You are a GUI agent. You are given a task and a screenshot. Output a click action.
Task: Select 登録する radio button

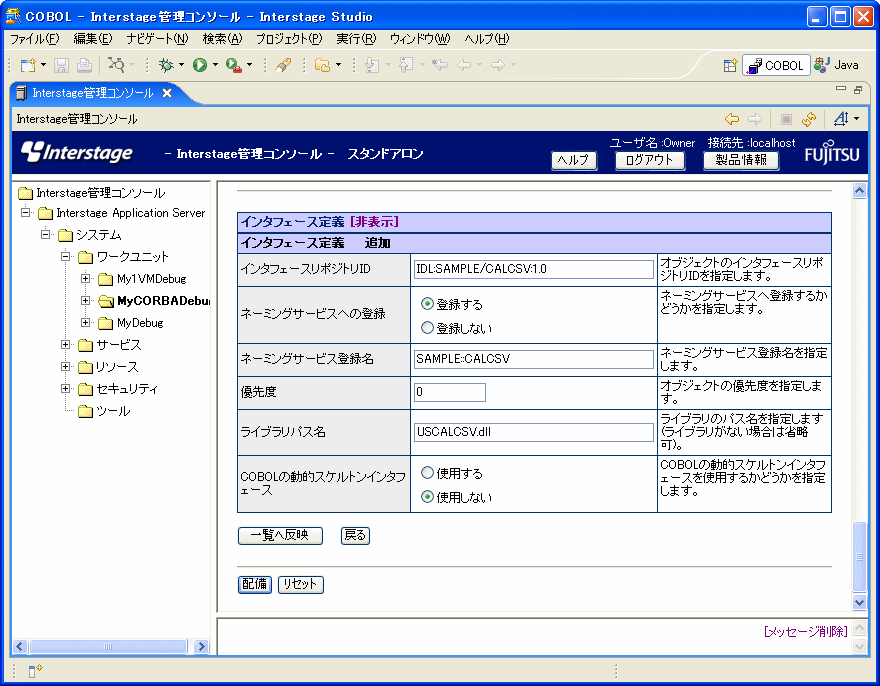tap(427, 304)
